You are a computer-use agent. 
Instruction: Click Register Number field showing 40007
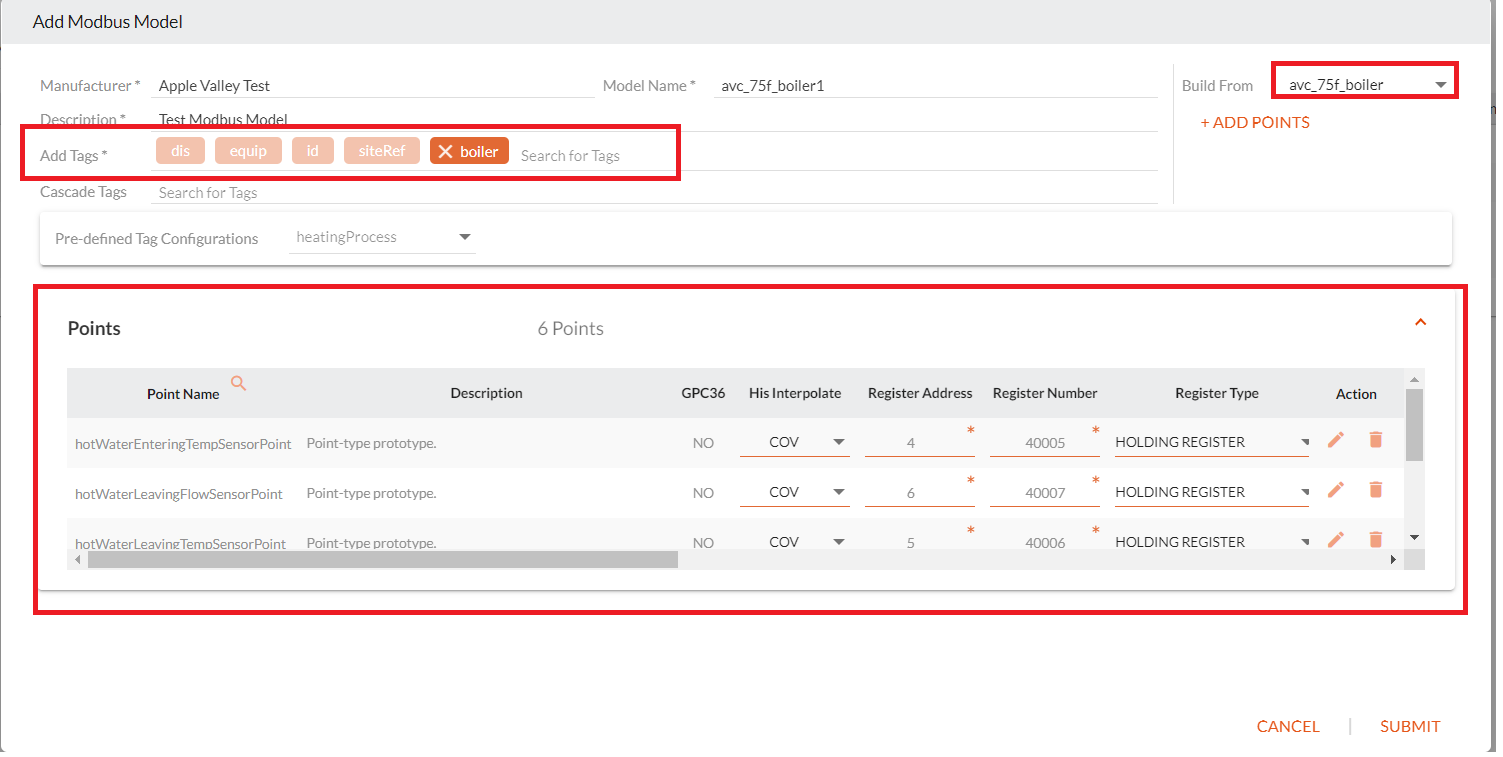[1045, 492]
